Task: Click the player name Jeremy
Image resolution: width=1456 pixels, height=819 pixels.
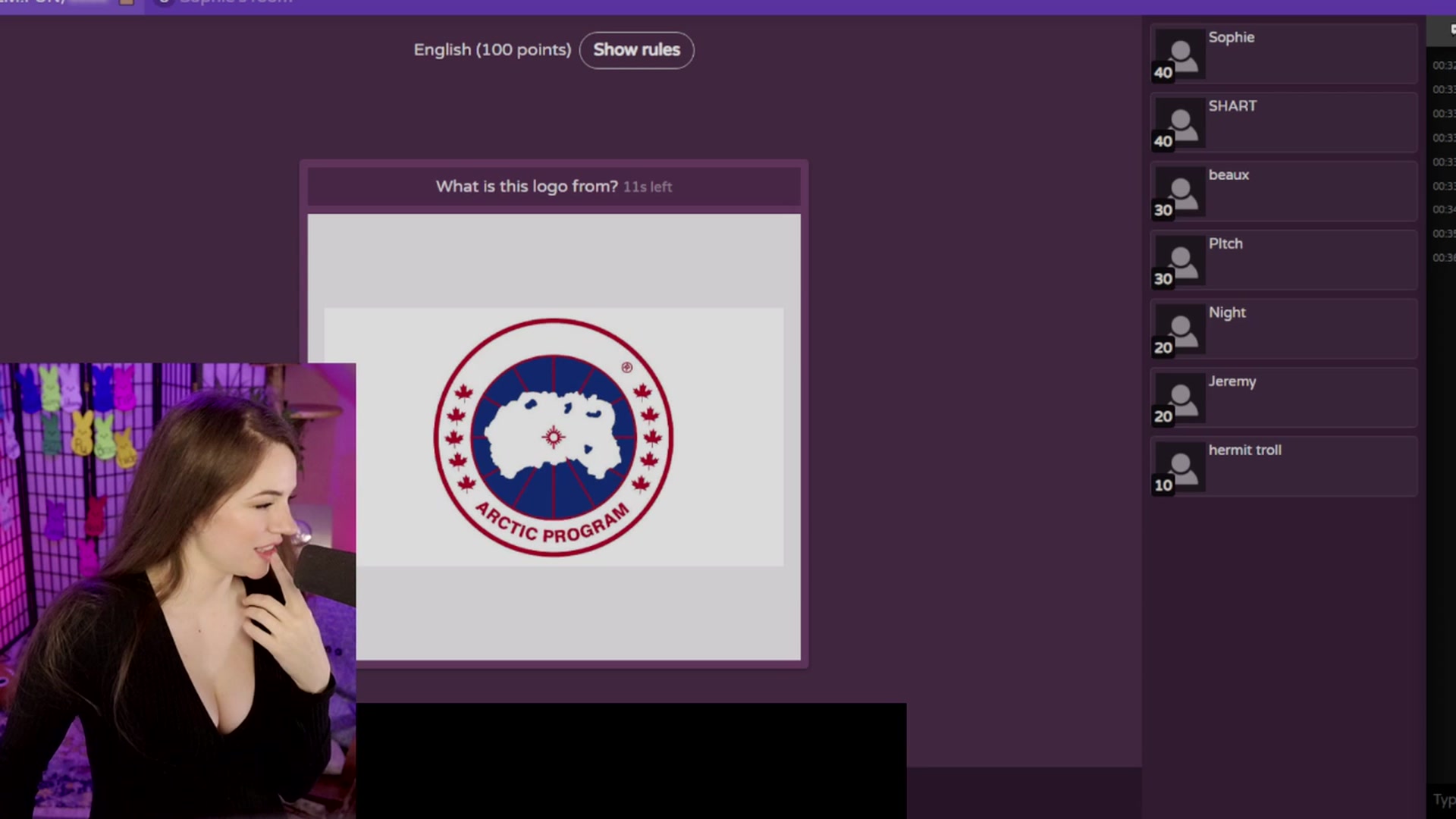Action: pyautogui.click(x=1232, y=381)
